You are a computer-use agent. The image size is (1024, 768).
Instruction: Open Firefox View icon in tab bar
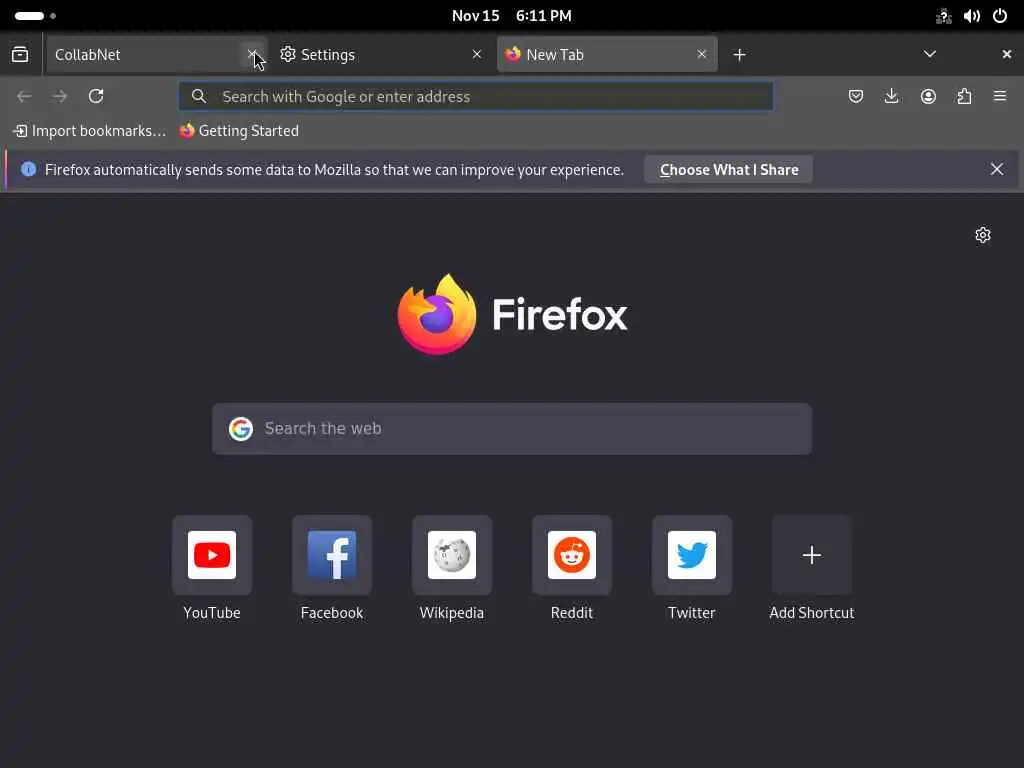20,55
